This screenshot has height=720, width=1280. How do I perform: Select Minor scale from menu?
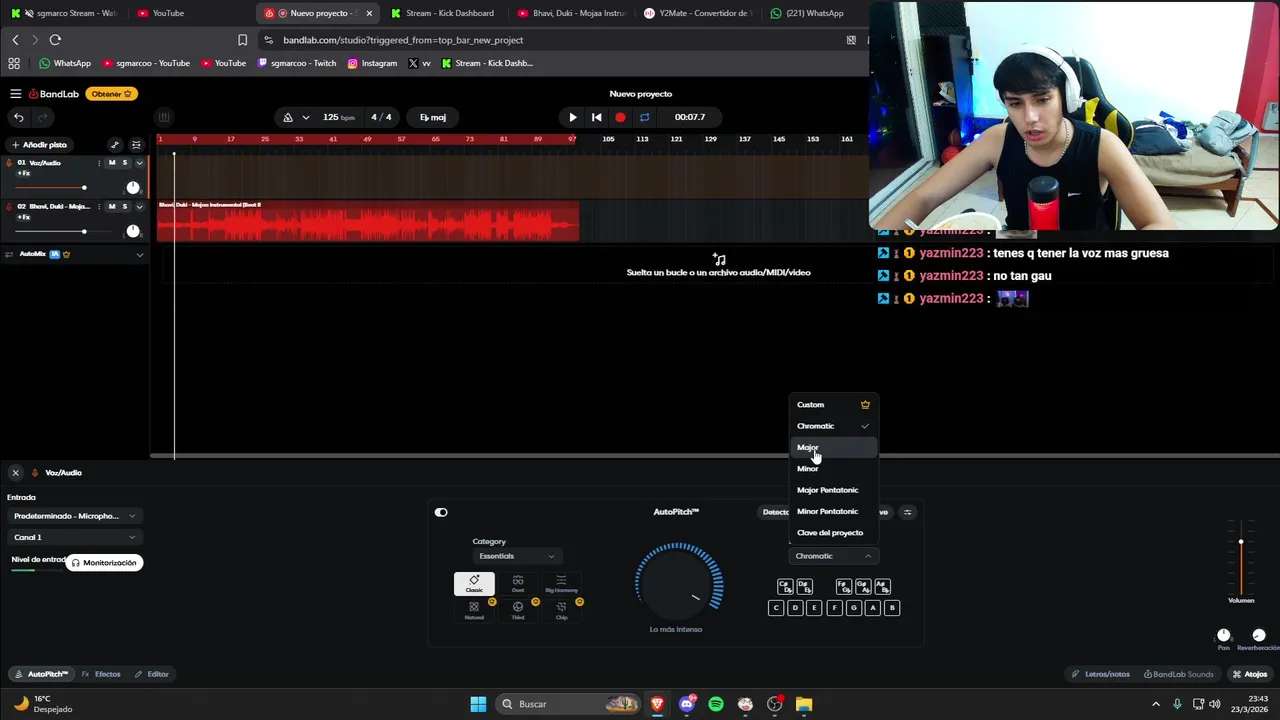pos(833,468)
